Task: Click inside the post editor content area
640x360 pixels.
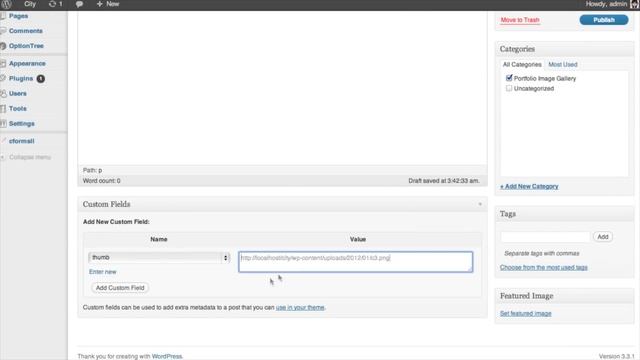Action: pos(282,88)
